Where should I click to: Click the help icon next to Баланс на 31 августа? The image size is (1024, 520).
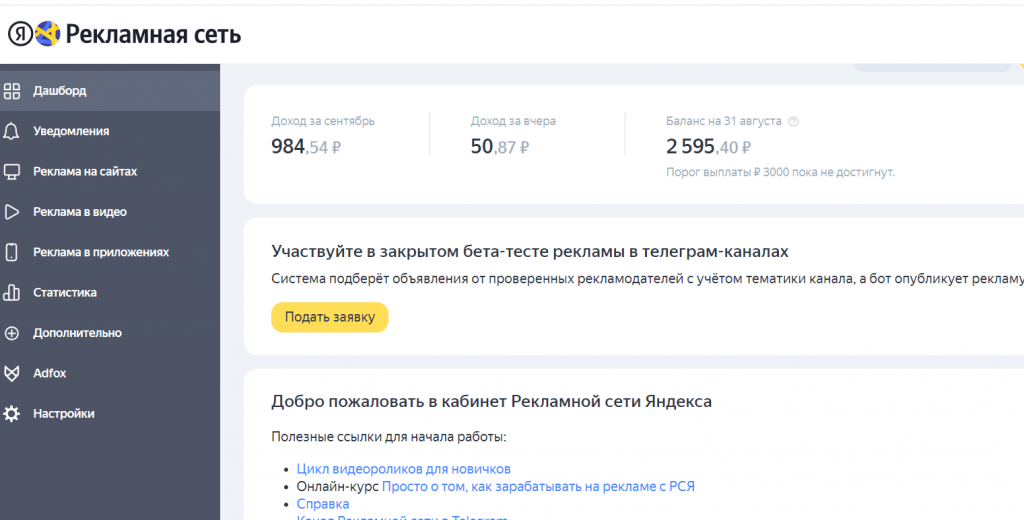pyautogui.click(x=793, y=122)
